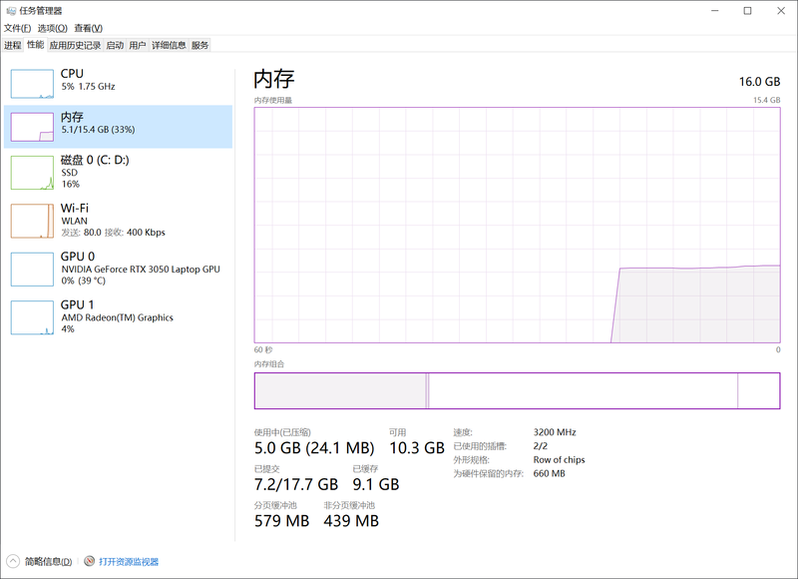The height and width of the screenshot is (579, 798).
Task: Open the 磁盘 0 (C: D:) green graph thumbnail
Action: click(32, 172)
